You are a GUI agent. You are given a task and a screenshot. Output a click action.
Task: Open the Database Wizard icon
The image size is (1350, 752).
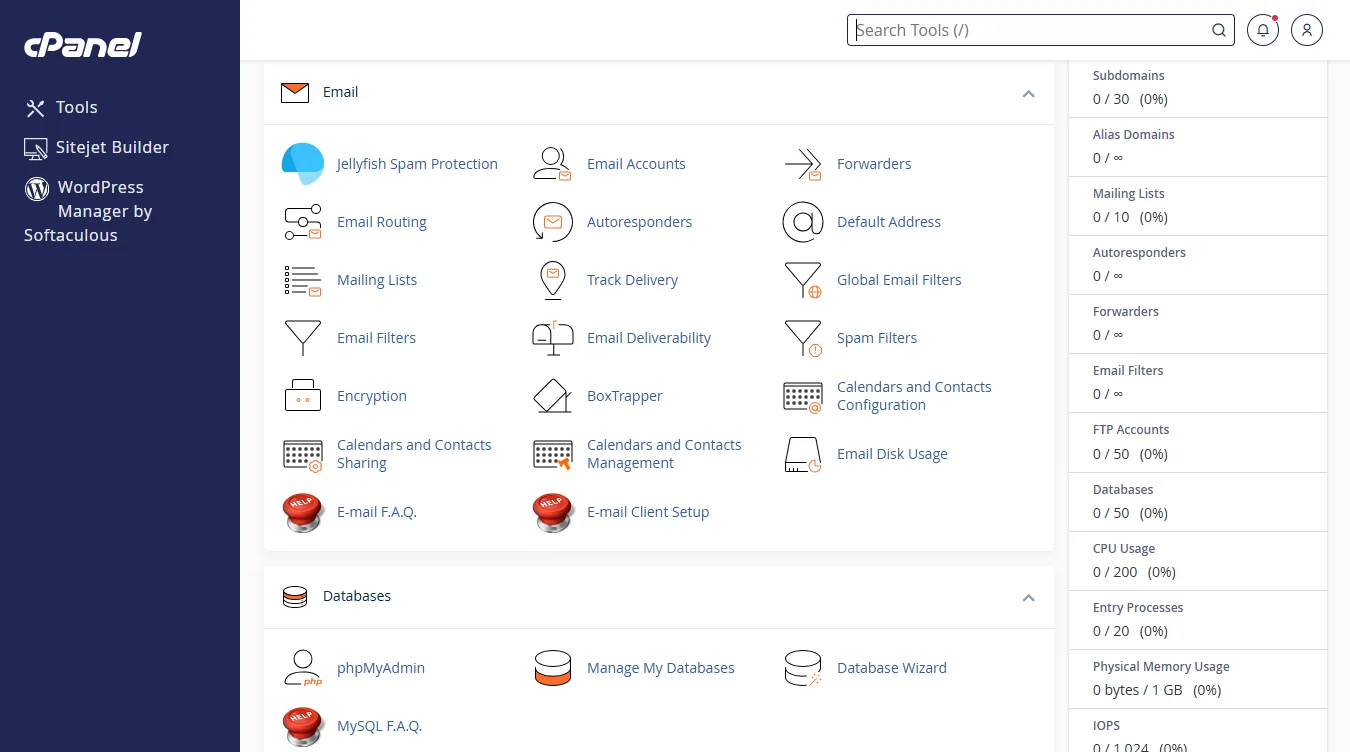pos(802,668)
